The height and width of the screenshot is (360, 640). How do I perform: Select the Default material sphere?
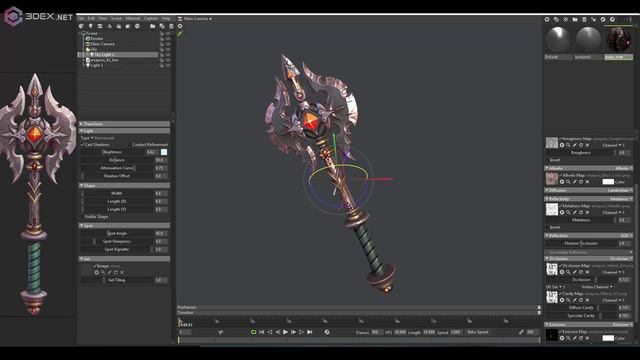coord(558,40)
